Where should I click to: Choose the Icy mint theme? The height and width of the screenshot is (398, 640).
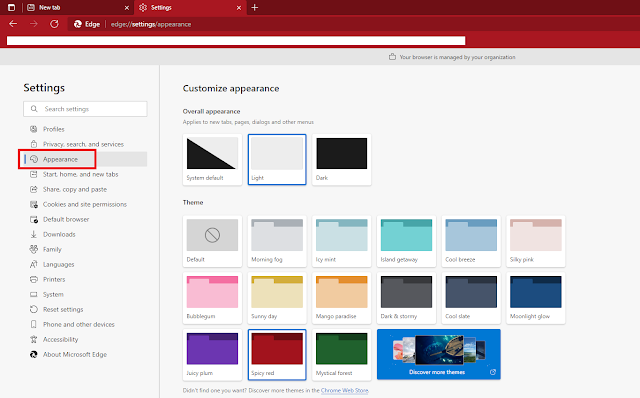[342, 241]
